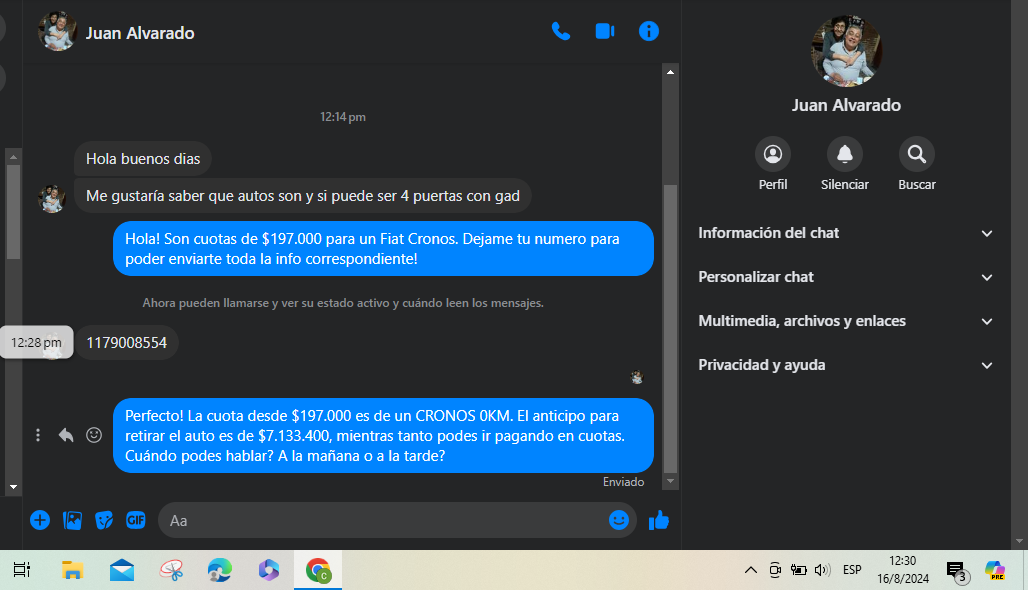Open File Explorer from taskbar

point(72,570)
